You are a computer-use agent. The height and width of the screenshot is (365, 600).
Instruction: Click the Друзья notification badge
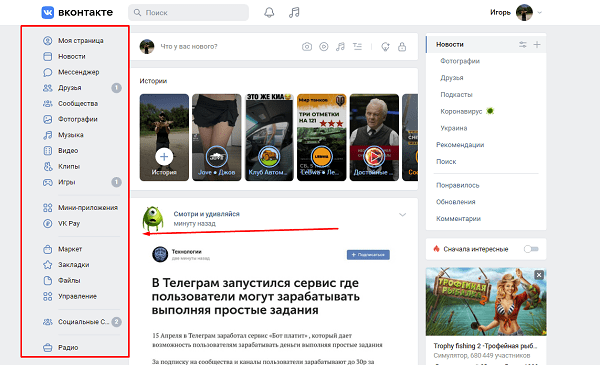tap(116, 88)
